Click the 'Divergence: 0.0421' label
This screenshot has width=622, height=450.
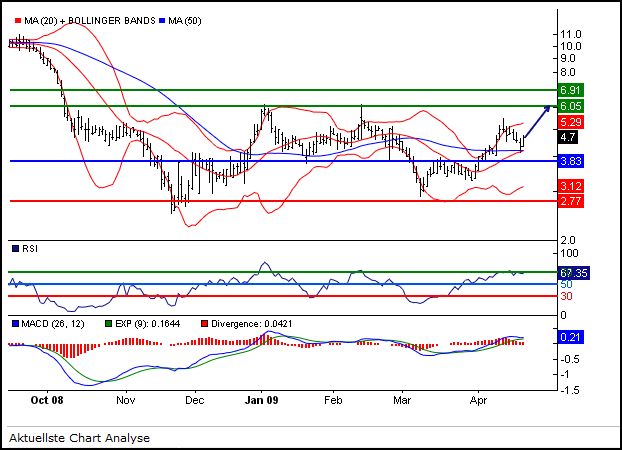(251, 324)
